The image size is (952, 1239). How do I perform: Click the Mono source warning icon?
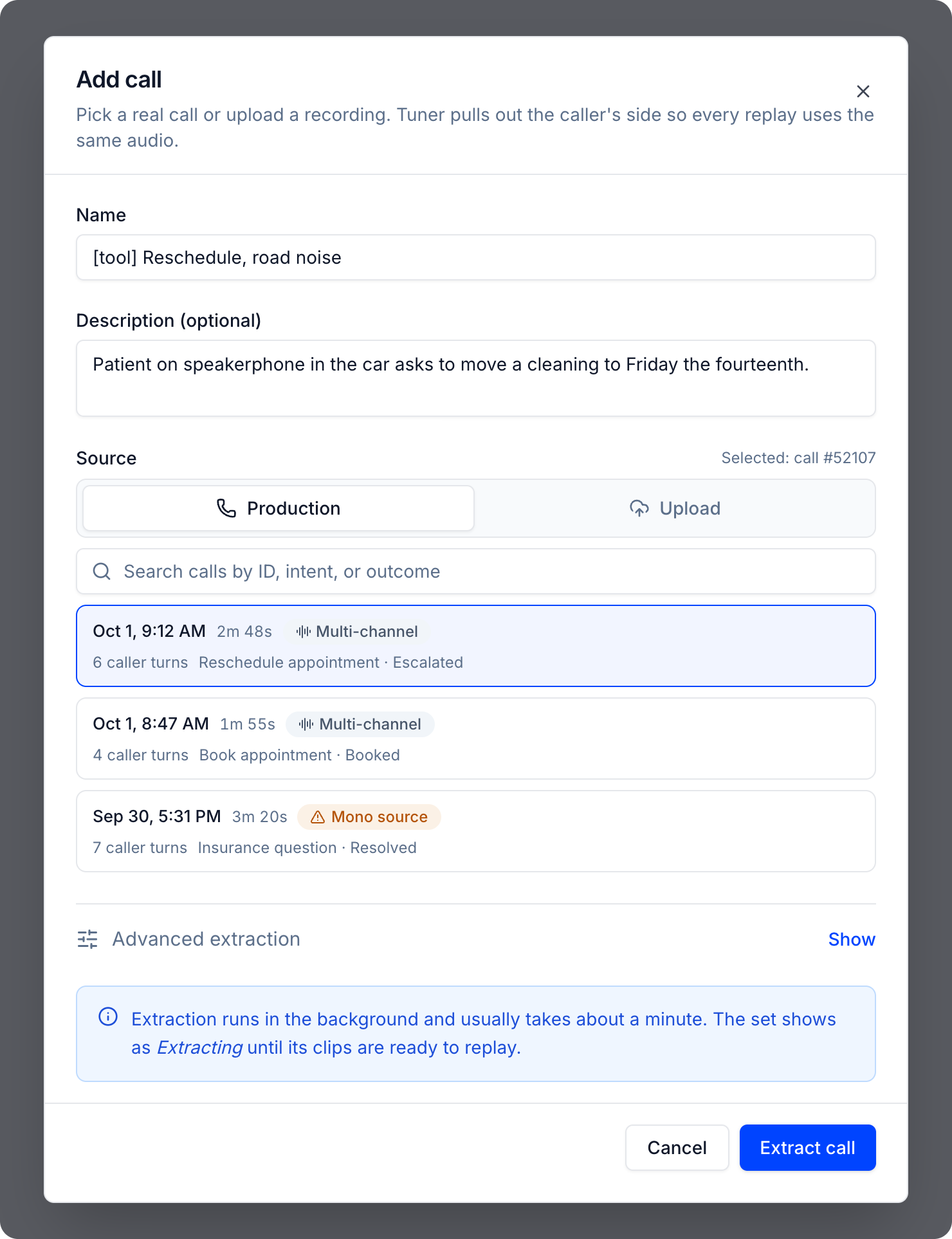click(x=318, y=817)
